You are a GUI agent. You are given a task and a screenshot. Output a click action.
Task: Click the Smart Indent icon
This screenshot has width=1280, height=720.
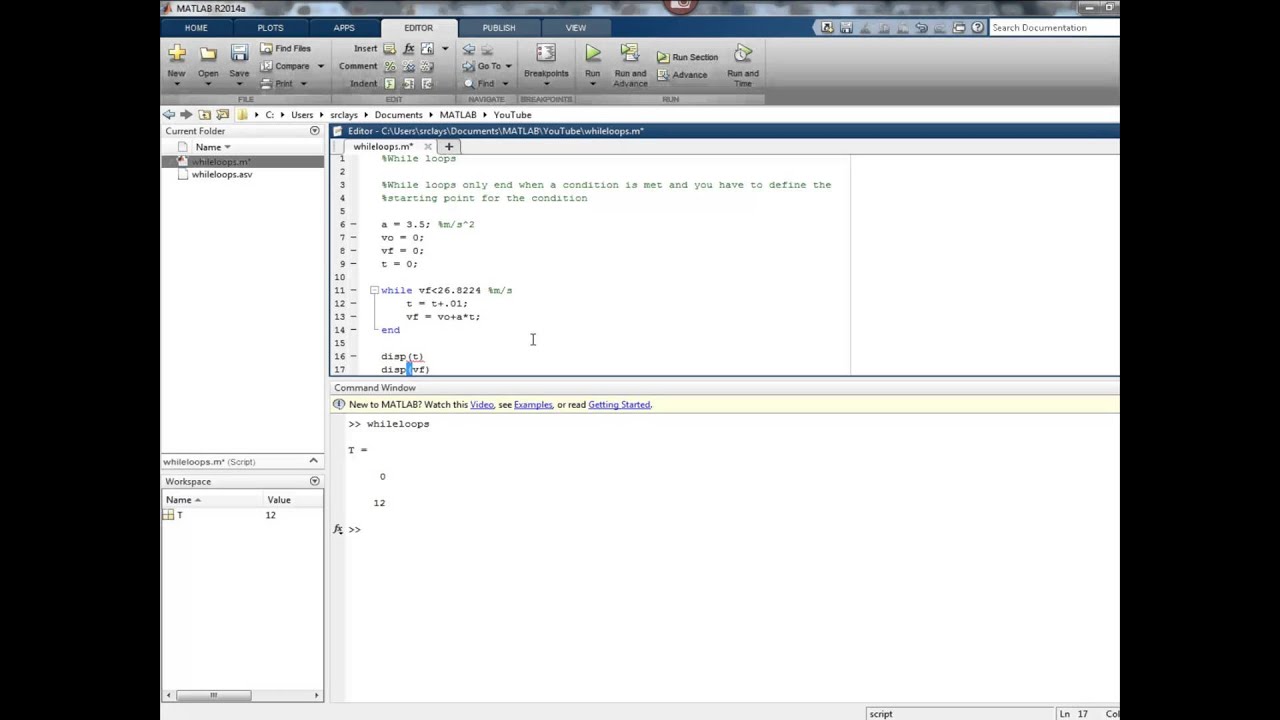(390, 84)
